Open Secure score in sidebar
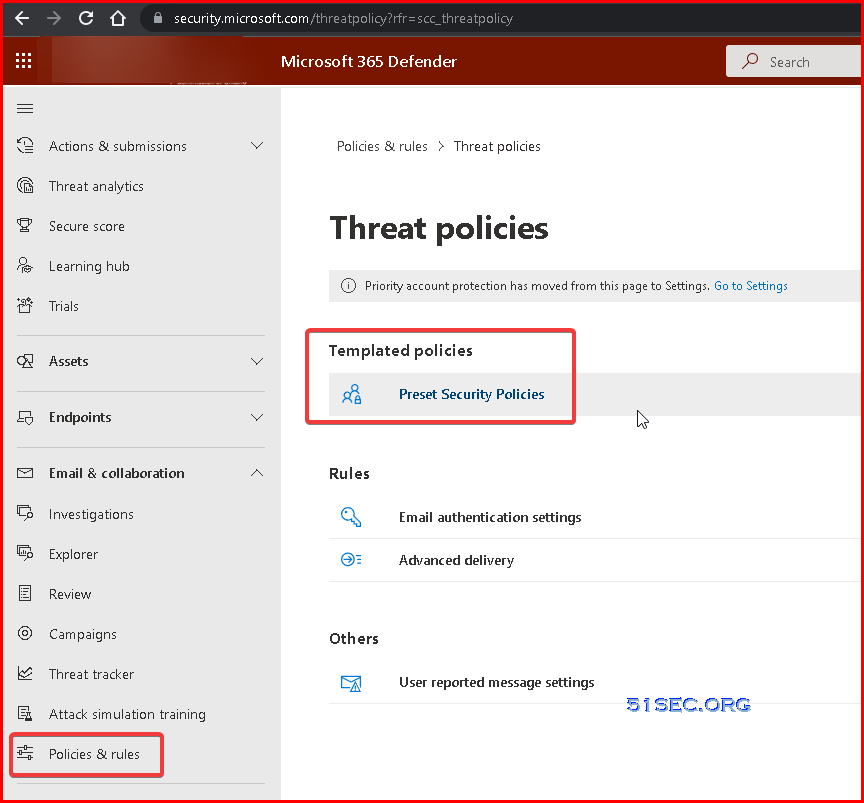Screen dimensions: 864x803 [x=87, y=226]
